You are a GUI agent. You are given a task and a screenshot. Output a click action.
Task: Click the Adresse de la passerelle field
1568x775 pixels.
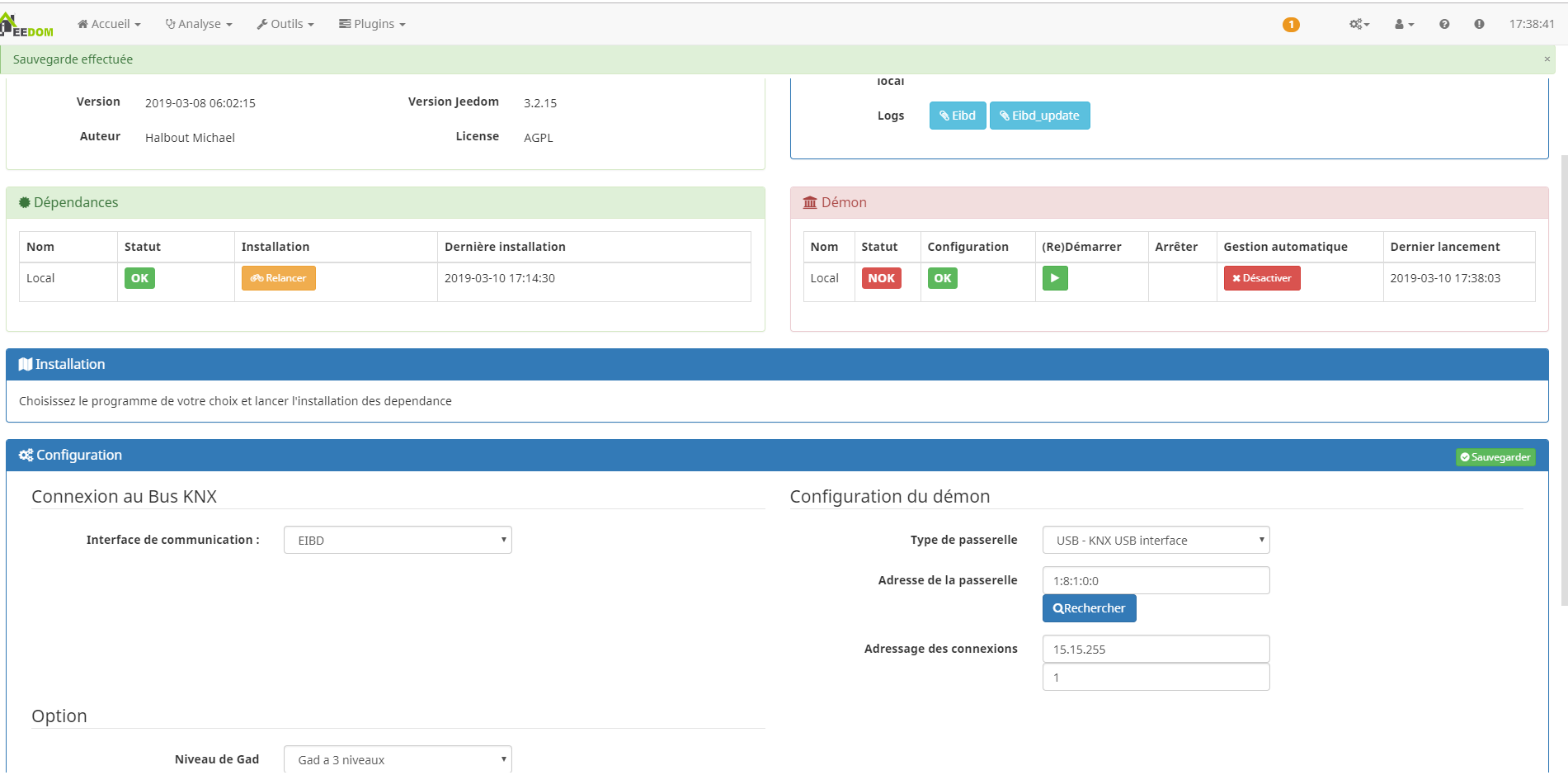(x=1156, y=580)
